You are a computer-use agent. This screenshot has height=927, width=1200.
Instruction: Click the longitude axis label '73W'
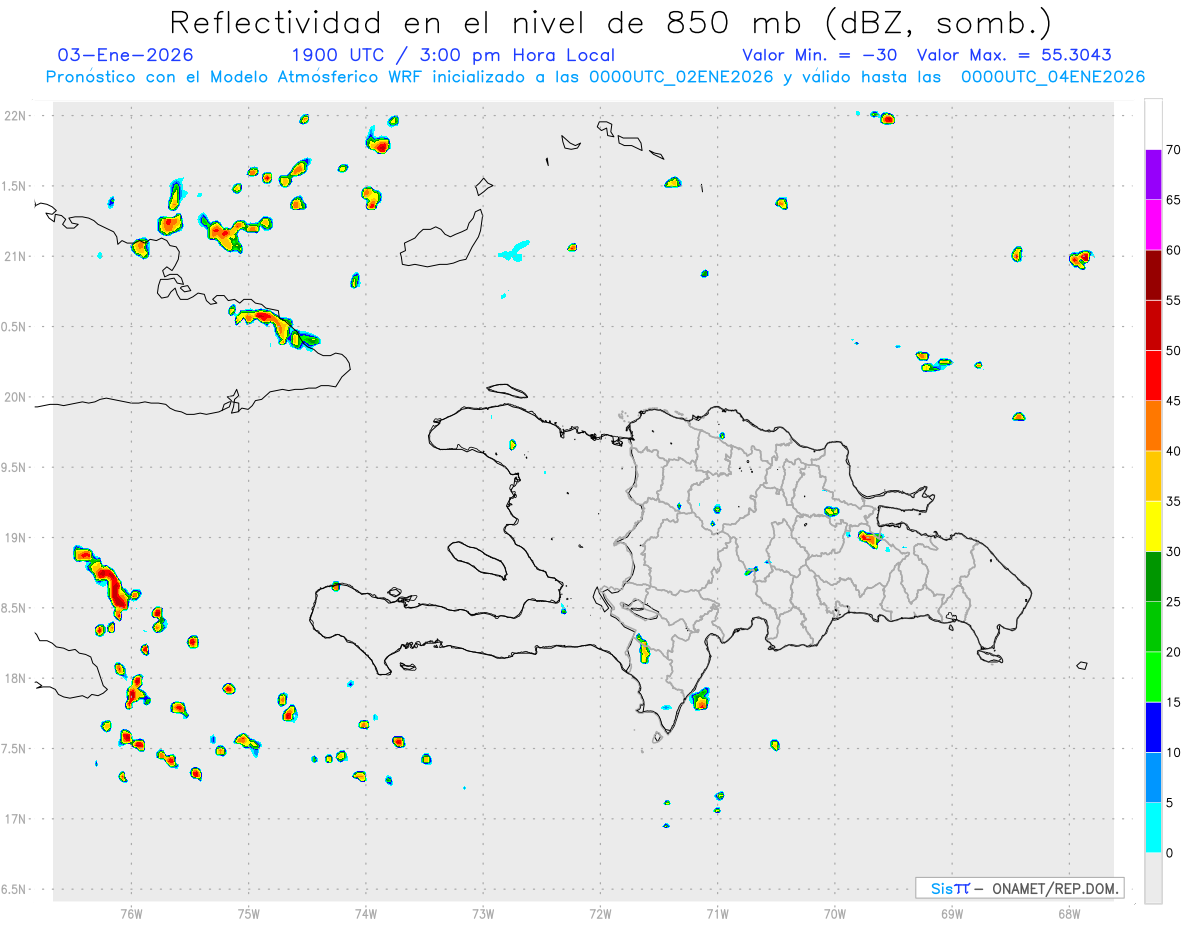483,914
